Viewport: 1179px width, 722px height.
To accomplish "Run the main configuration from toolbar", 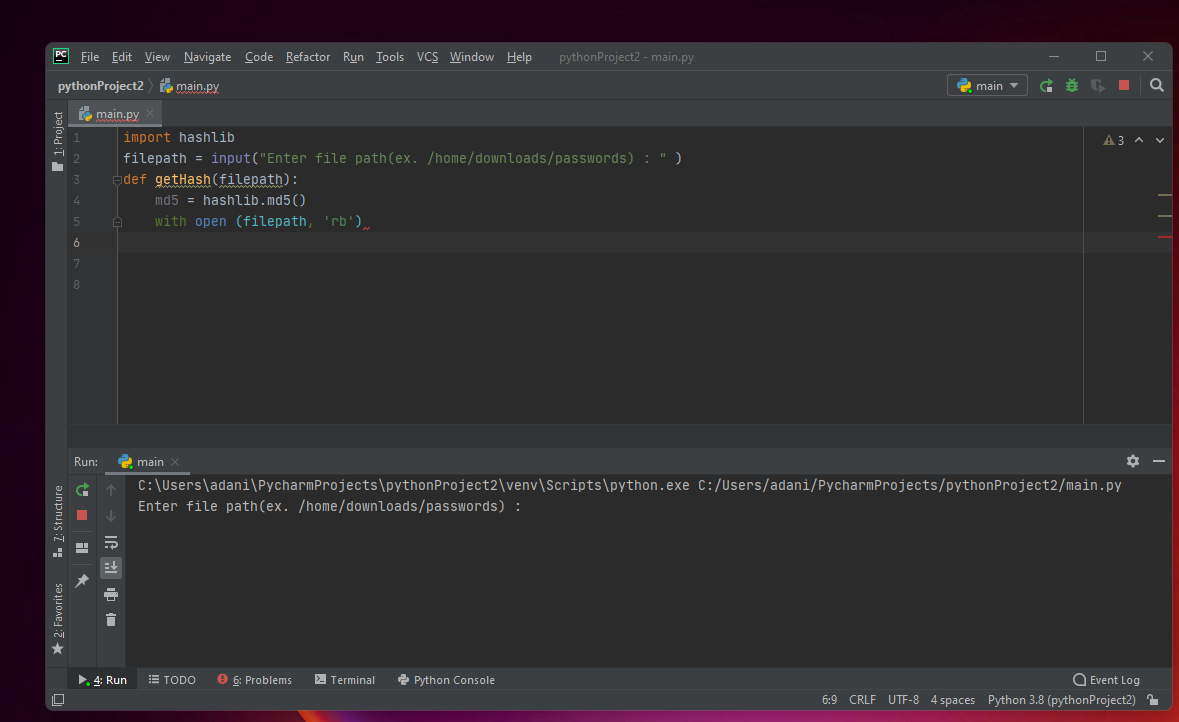I will (1046, 86).
